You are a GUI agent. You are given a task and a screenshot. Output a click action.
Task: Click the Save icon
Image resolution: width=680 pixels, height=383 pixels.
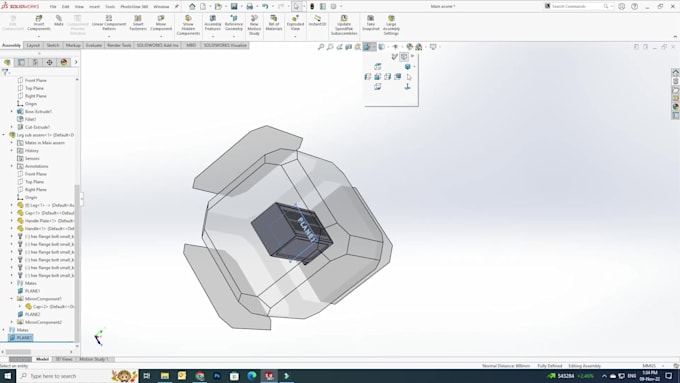234,7
